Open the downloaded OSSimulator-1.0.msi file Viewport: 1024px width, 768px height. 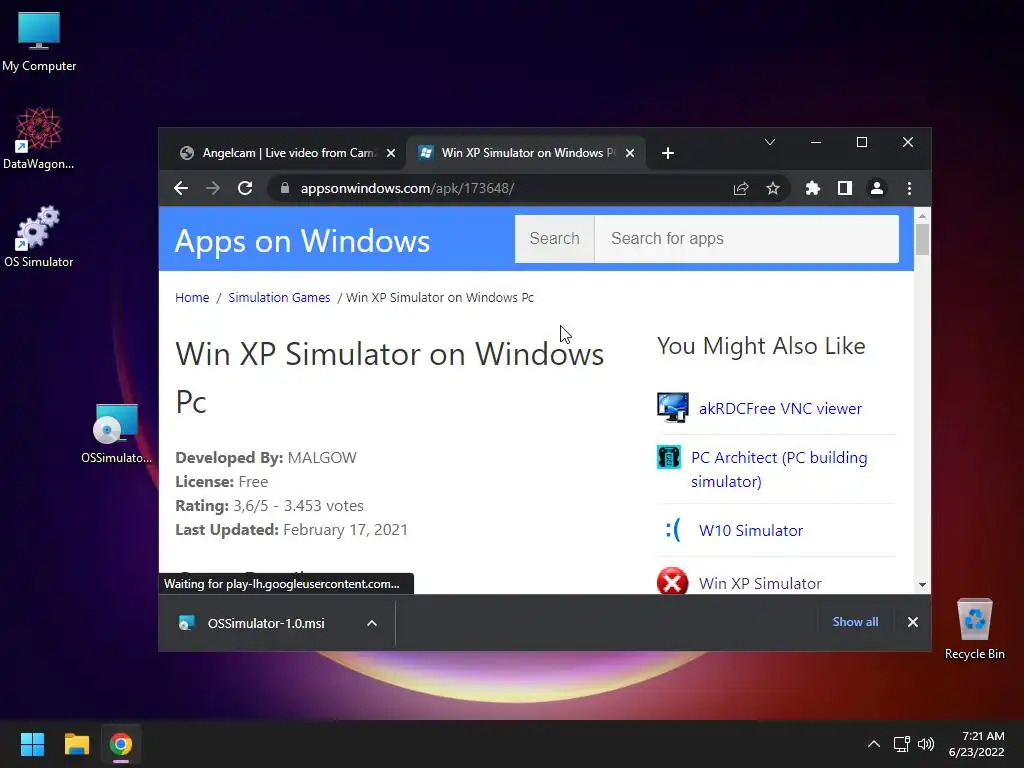pyautogui.click(x=266, y=623)
